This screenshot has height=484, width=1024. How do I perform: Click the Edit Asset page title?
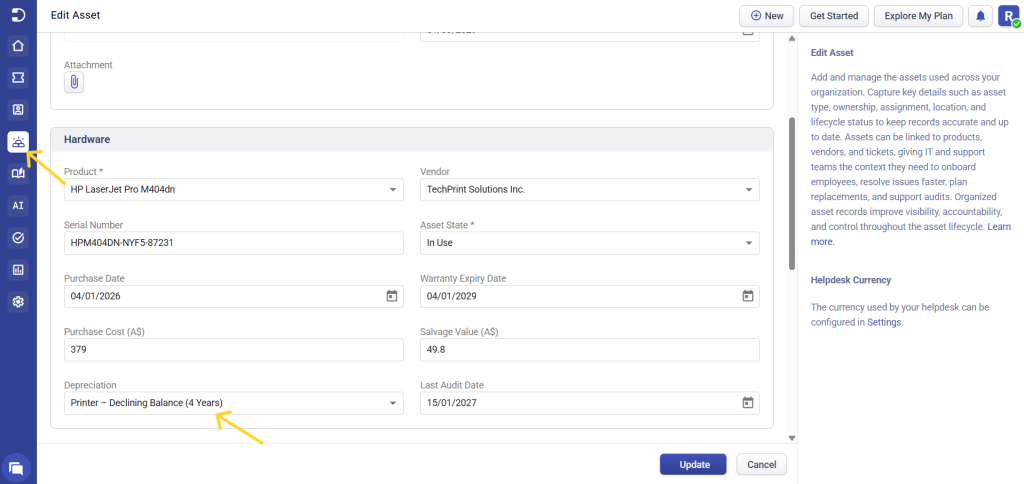76,14
